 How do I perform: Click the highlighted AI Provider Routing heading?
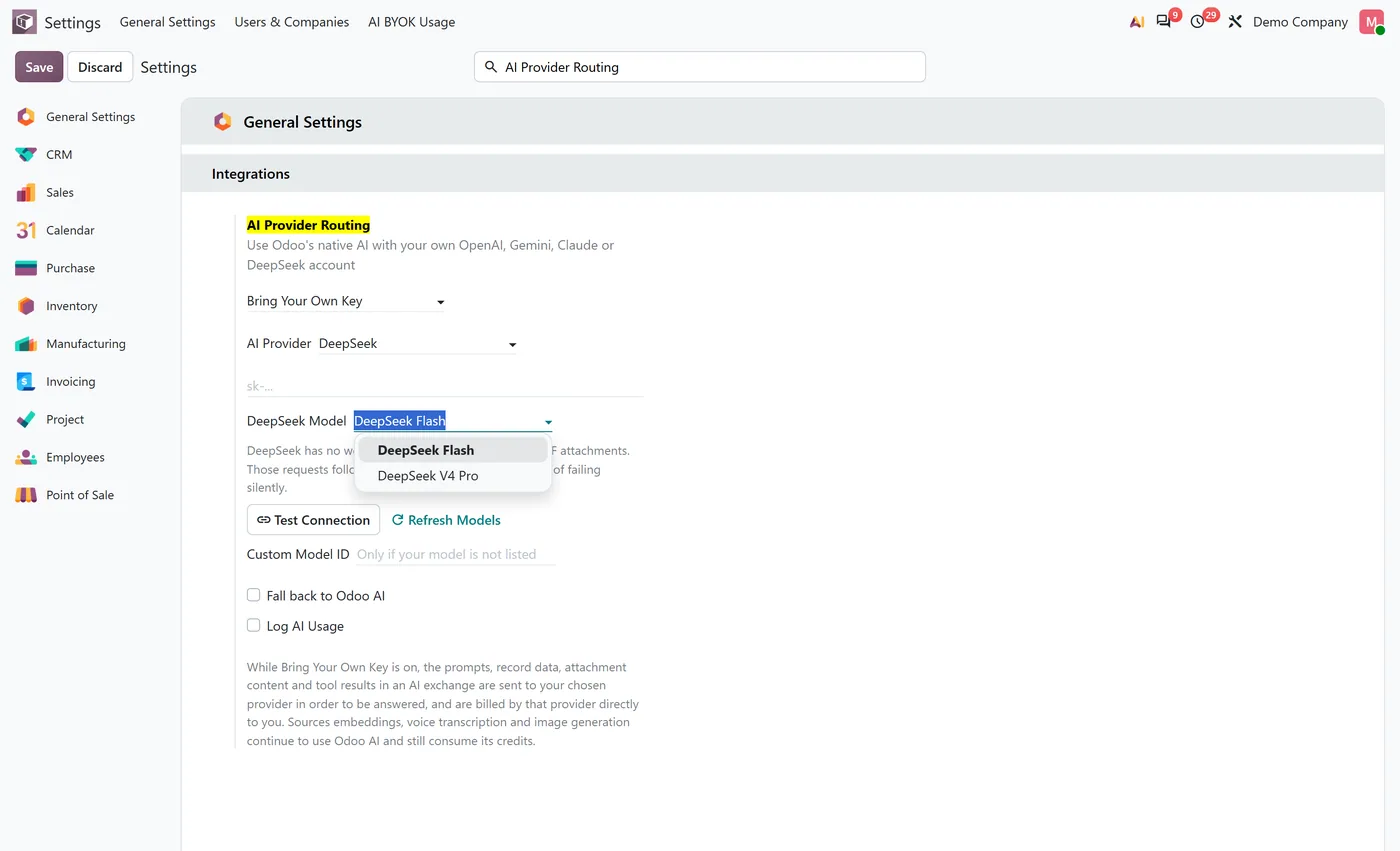point(308,225)
